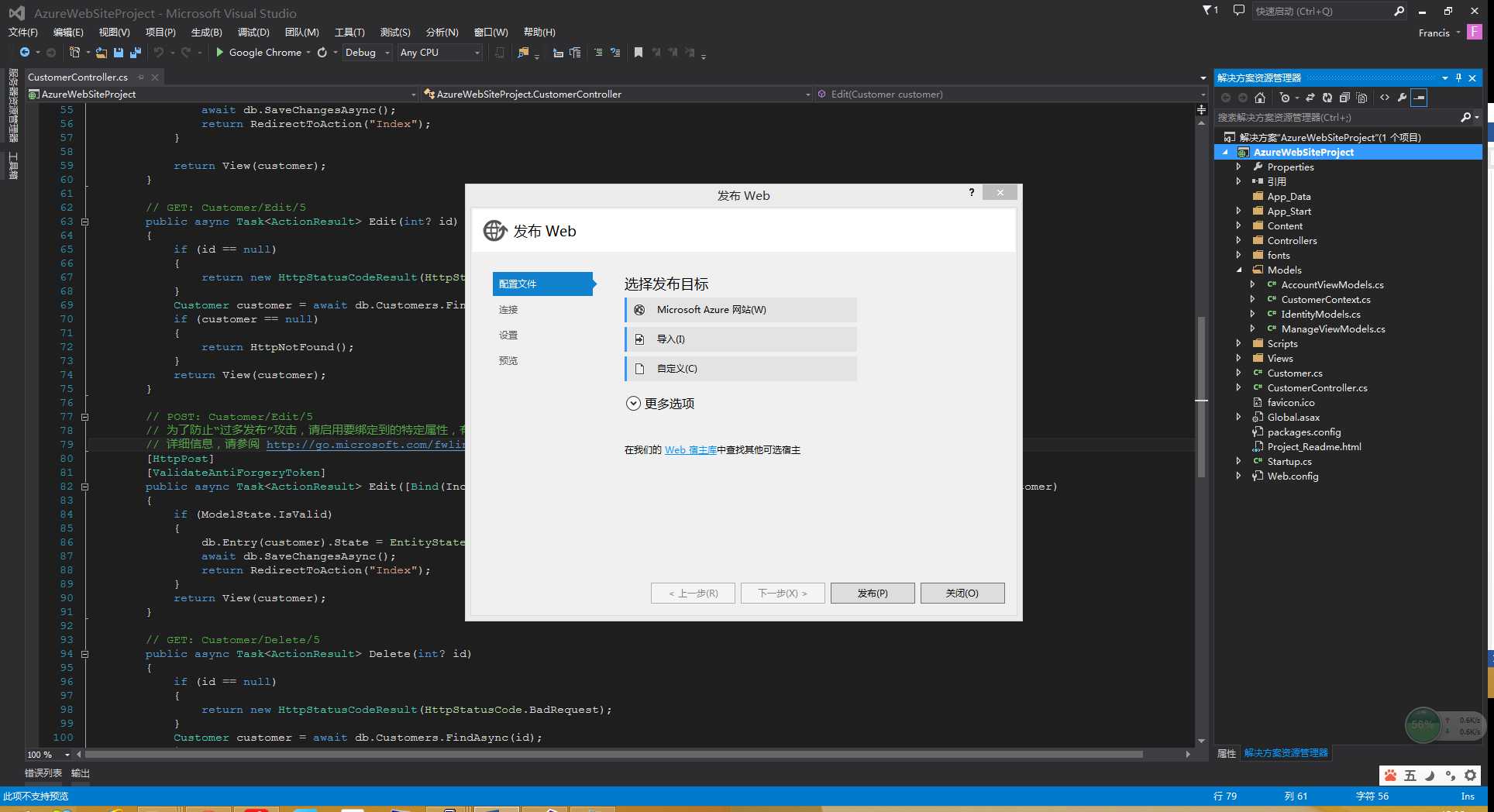Viewport: 1494px width, 812px height.
Task: Choose the 自定义(C) Custom publish target
Action: (x=741, y=369)
